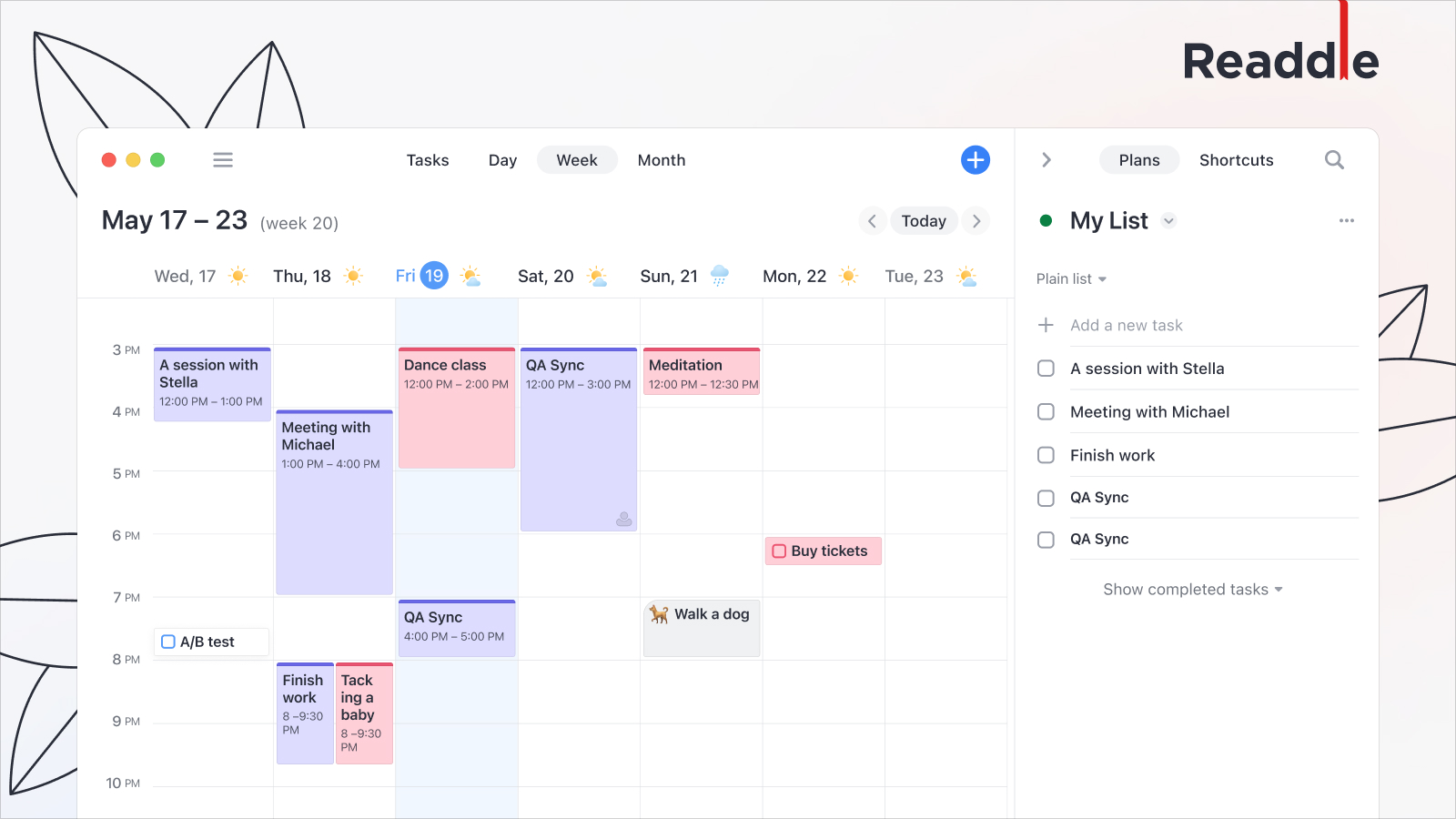Click the sun weather icon on Wednesday 17
The height and width of the screenshot is (819, 1456).
tap(238, 275)
